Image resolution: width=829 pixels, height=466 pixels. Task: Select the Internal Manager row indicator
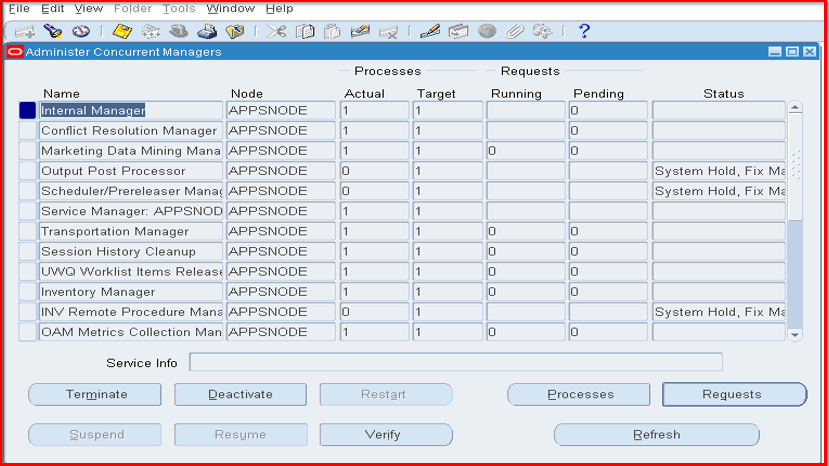(27, 111)
